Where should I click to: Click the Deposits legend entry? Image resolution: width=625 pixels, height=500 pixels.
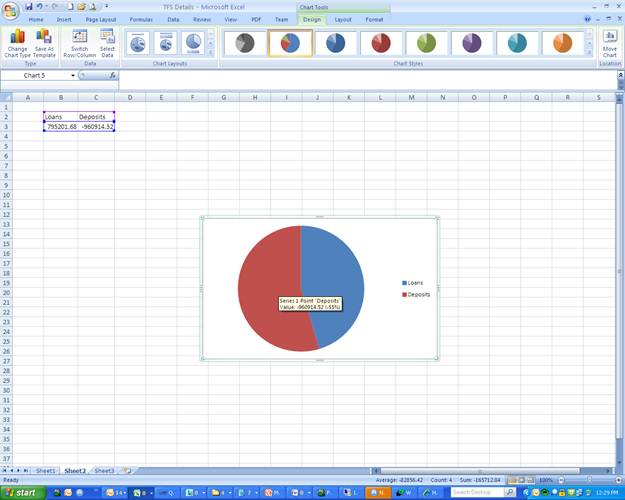click(x=416, y=295)
